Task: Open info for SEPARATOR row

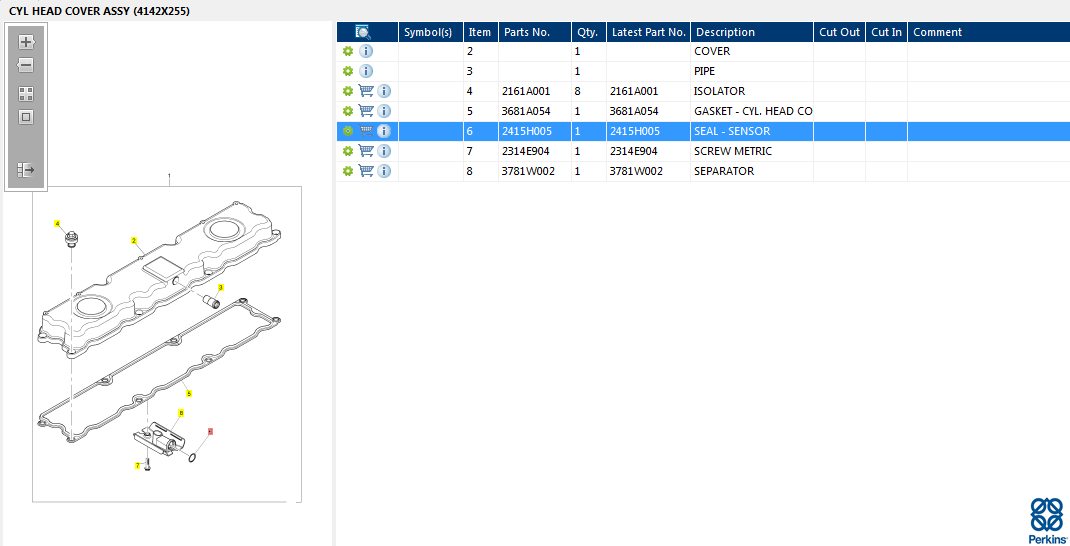Action: 384,171
